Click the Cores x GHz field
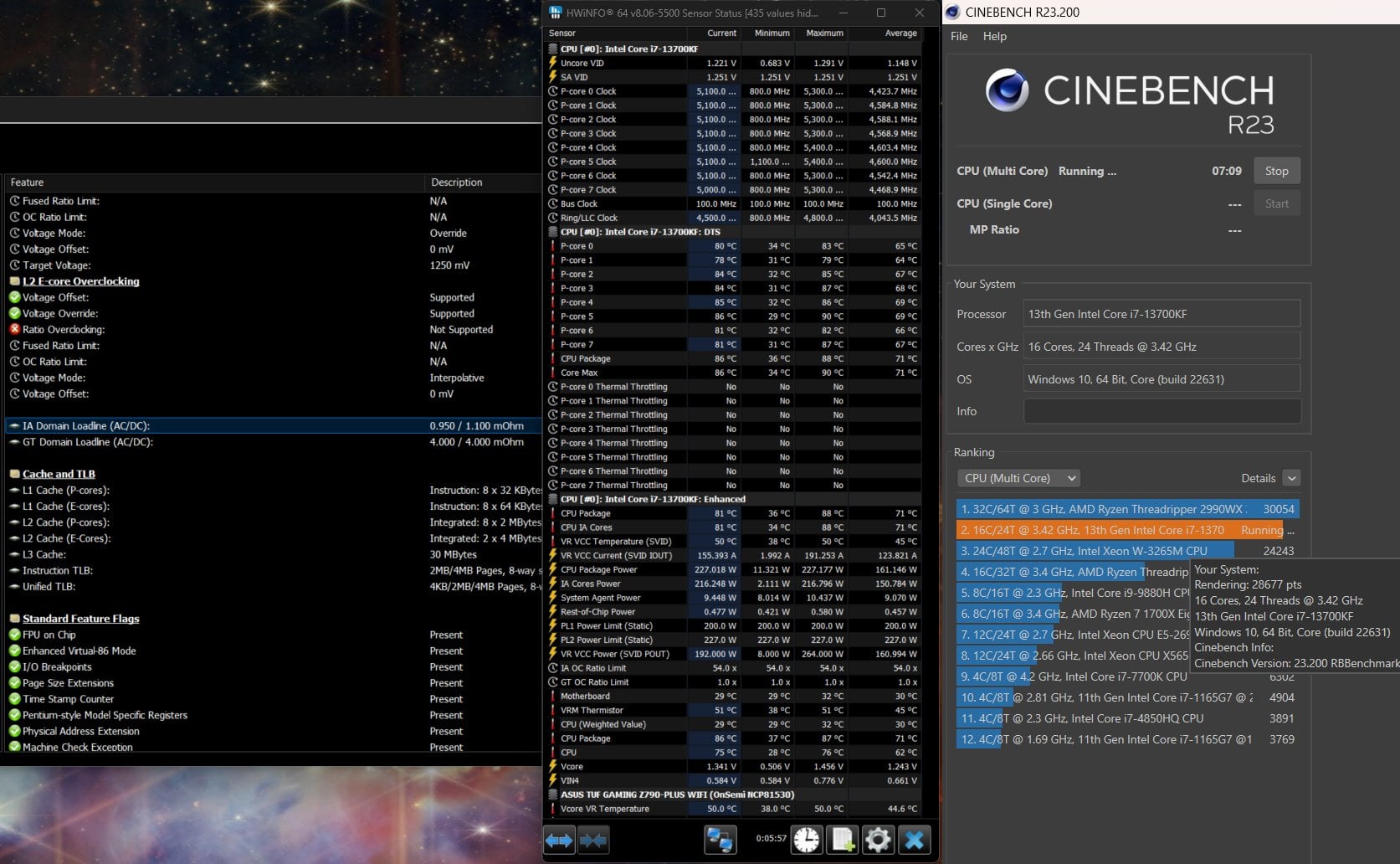Screen dimensions: 1400x864 coord(1162,347)
